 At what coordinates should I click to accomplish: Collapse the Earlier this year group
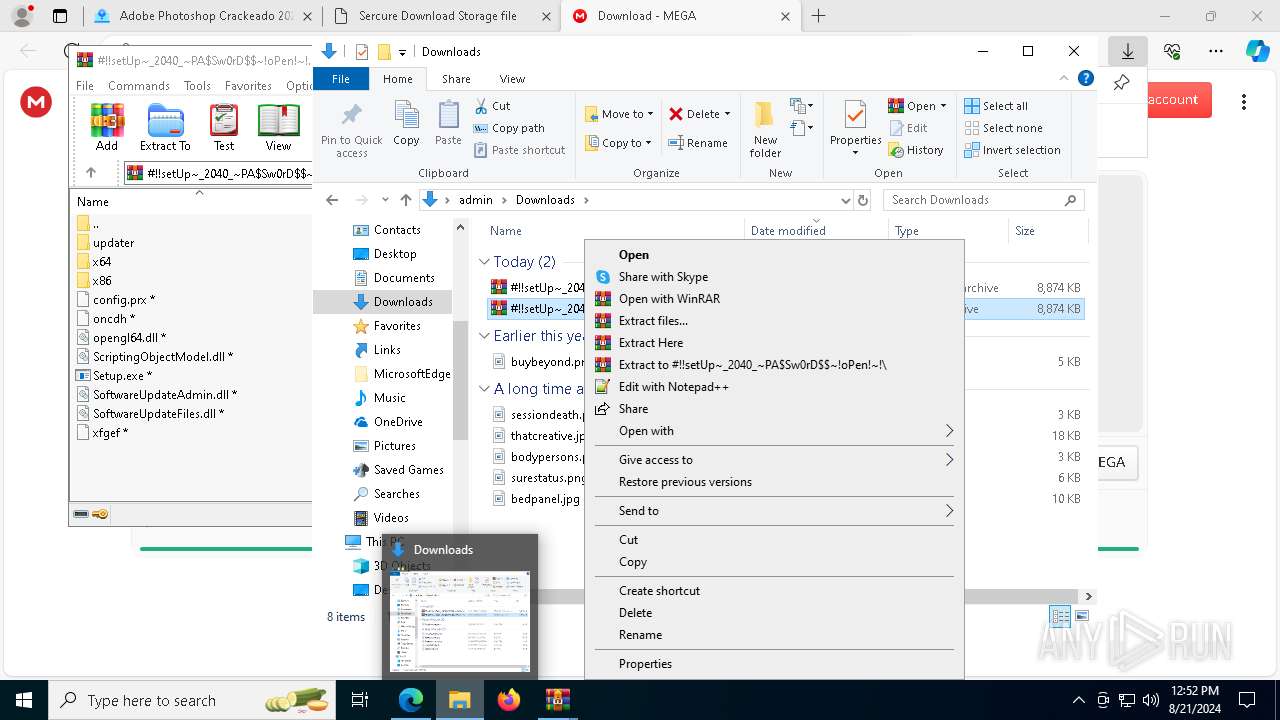[x=484, y=336]
